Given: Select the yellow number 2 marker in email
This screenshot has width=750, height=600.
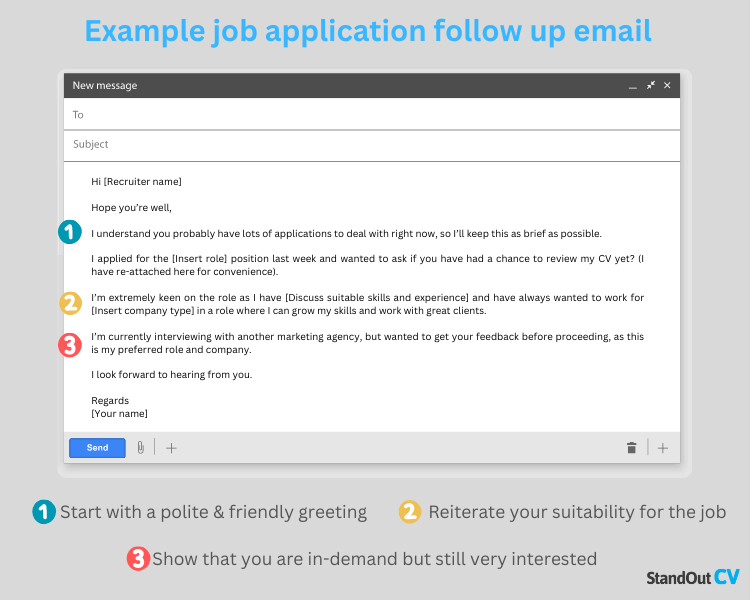Looking at the screenshot, I should pos(70,304).
